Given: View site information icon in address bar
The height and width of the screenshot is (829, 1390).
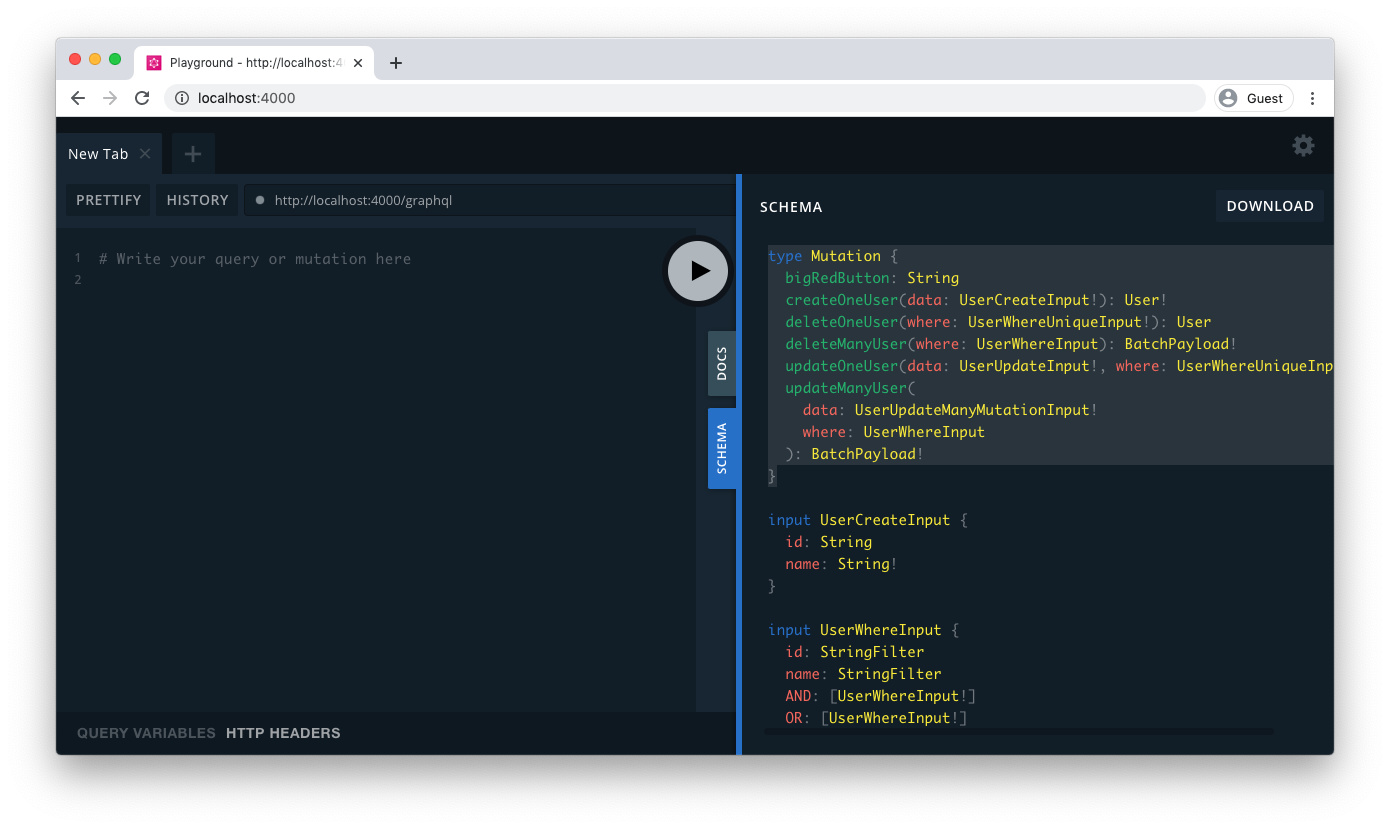Looking at the screenshot, I should [x=182, y=98].
